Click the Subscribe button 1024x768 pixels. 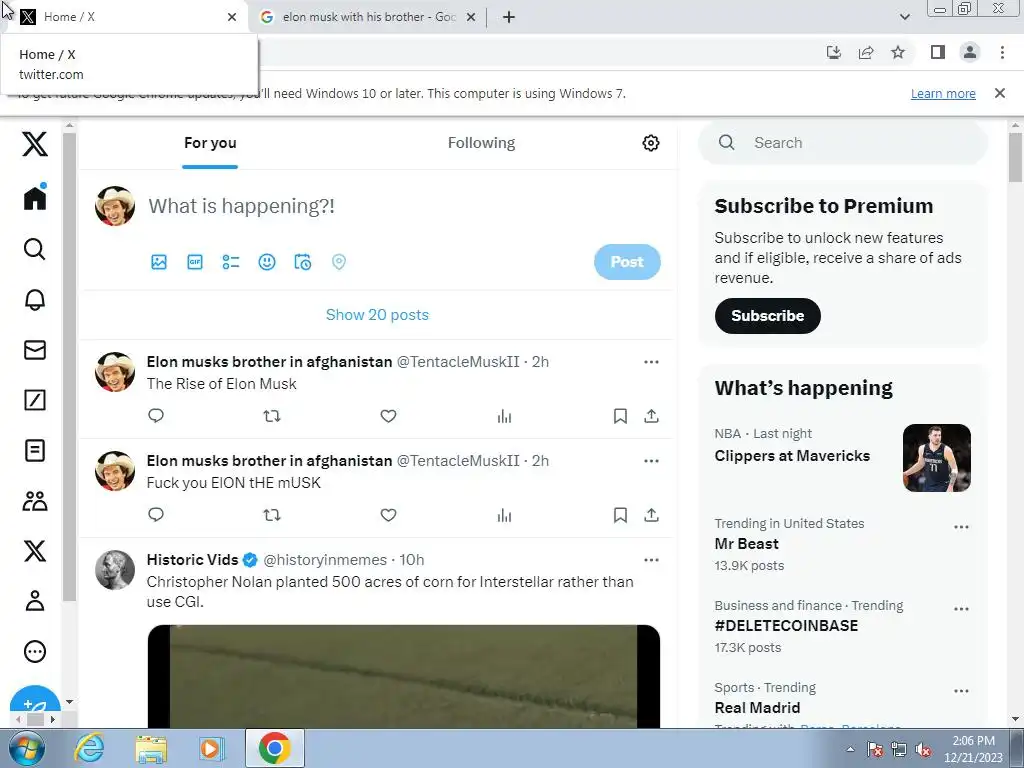point(767,316)
